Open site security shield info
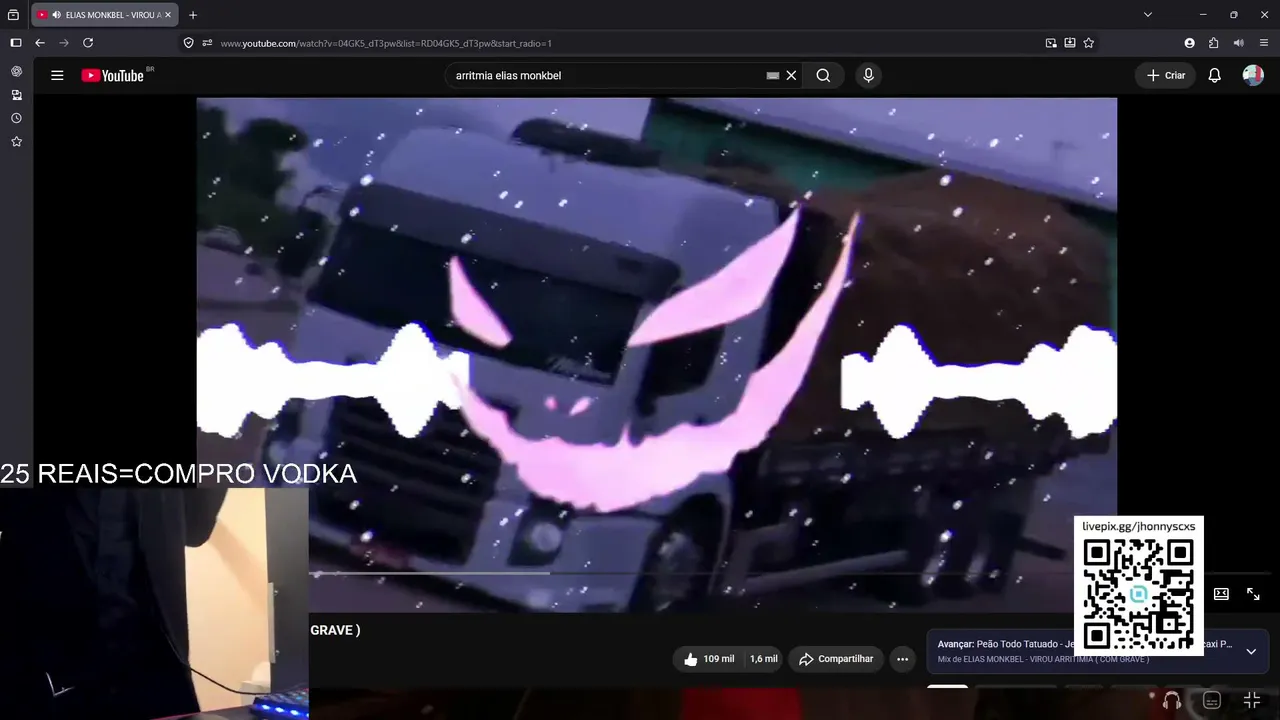Screen dimensions: 1280x720 [x=188, y=43]
